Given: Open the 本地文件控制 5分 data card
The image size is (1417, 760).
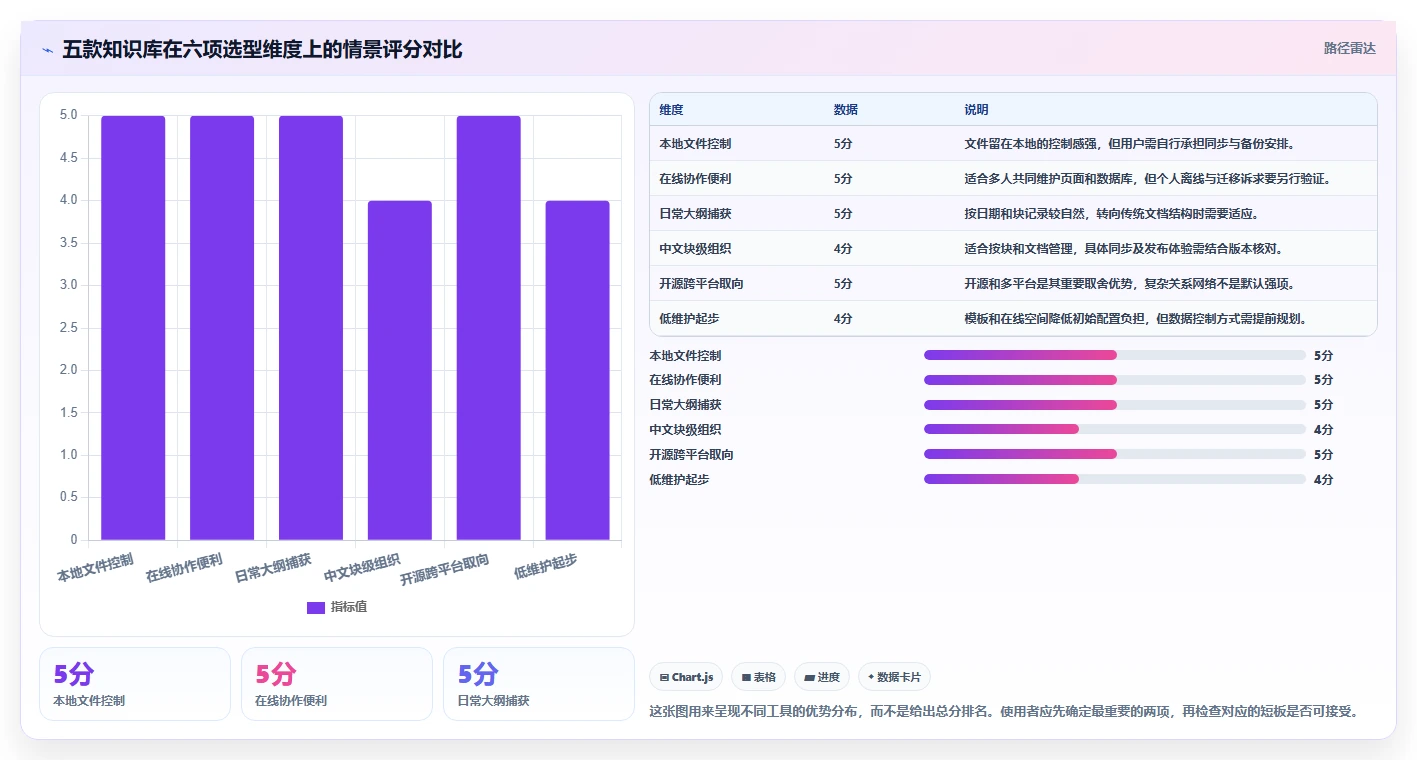Looking at the screenshot, I should coord(135,684).
